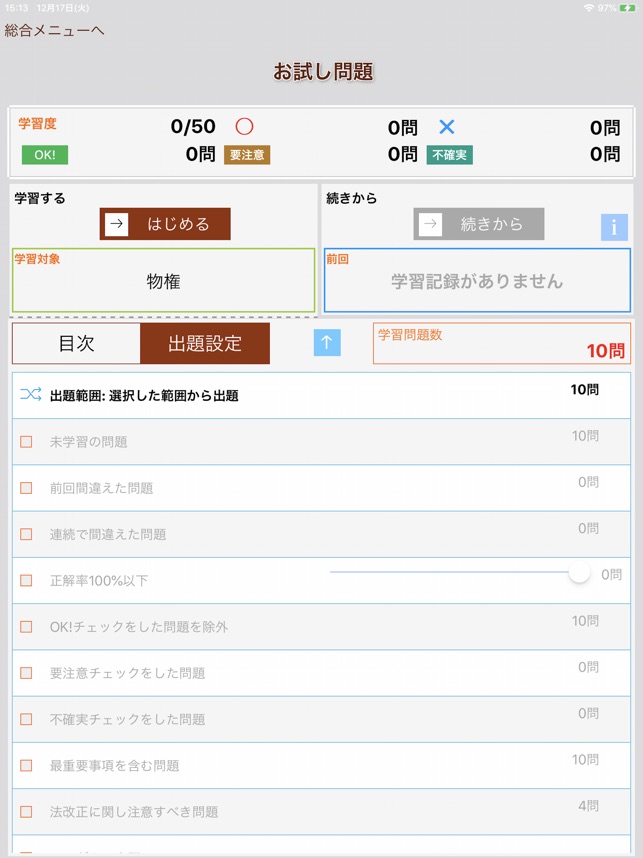Screen dimensions: 643x858
Task: Tap the green OK! badge
Action: coord(45,155)
